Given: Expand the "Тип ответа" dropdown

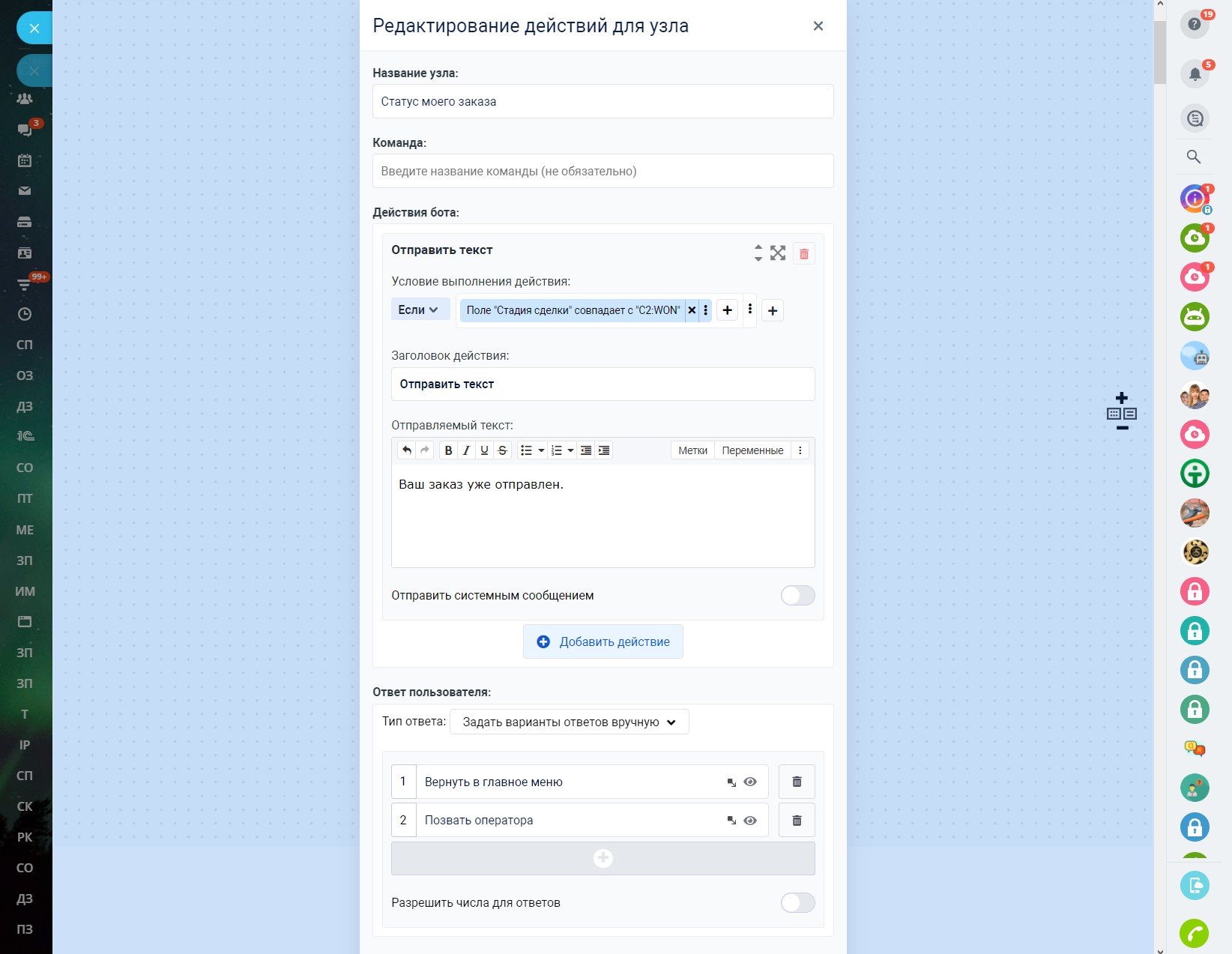Looking at the screenshot, I should tap(569, 722).
